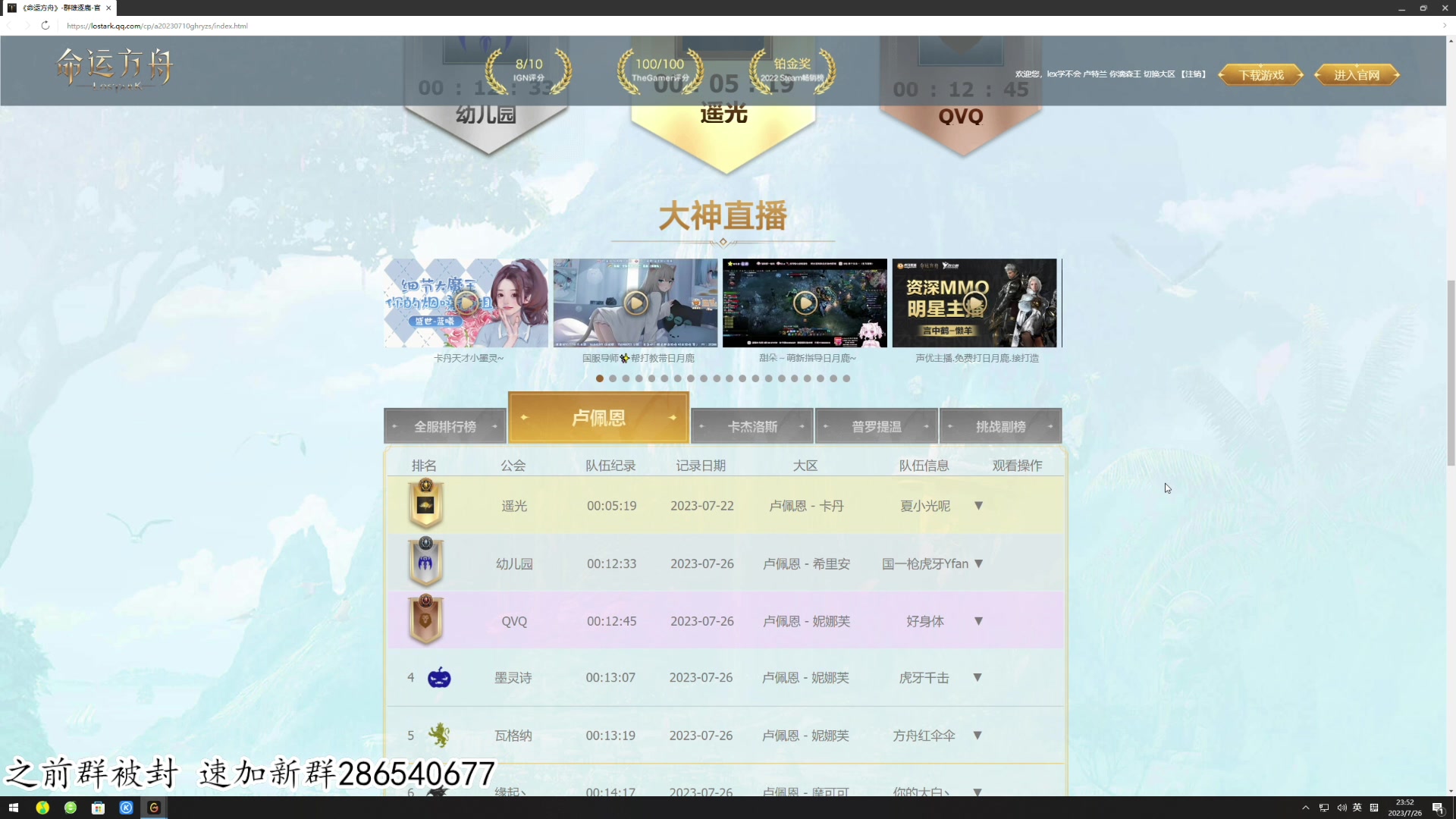Click the browser refresh icon
1456x819 pixels.
click(x=45, y=25)
